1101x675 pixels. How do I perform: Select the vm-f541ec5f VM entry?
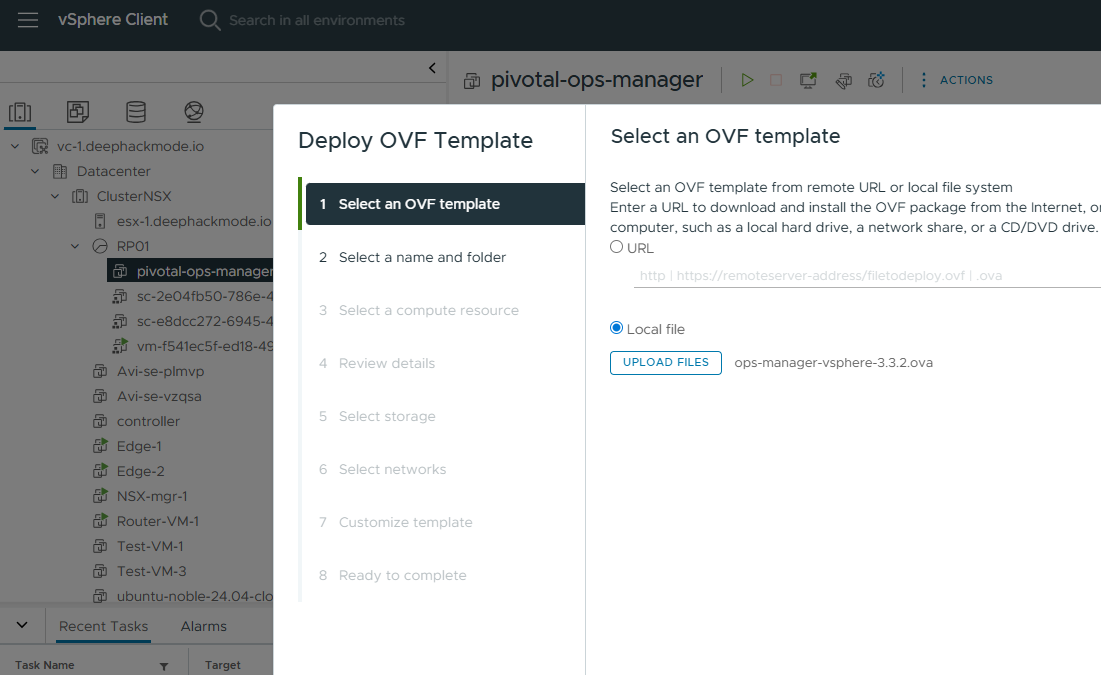coord(204,346)
